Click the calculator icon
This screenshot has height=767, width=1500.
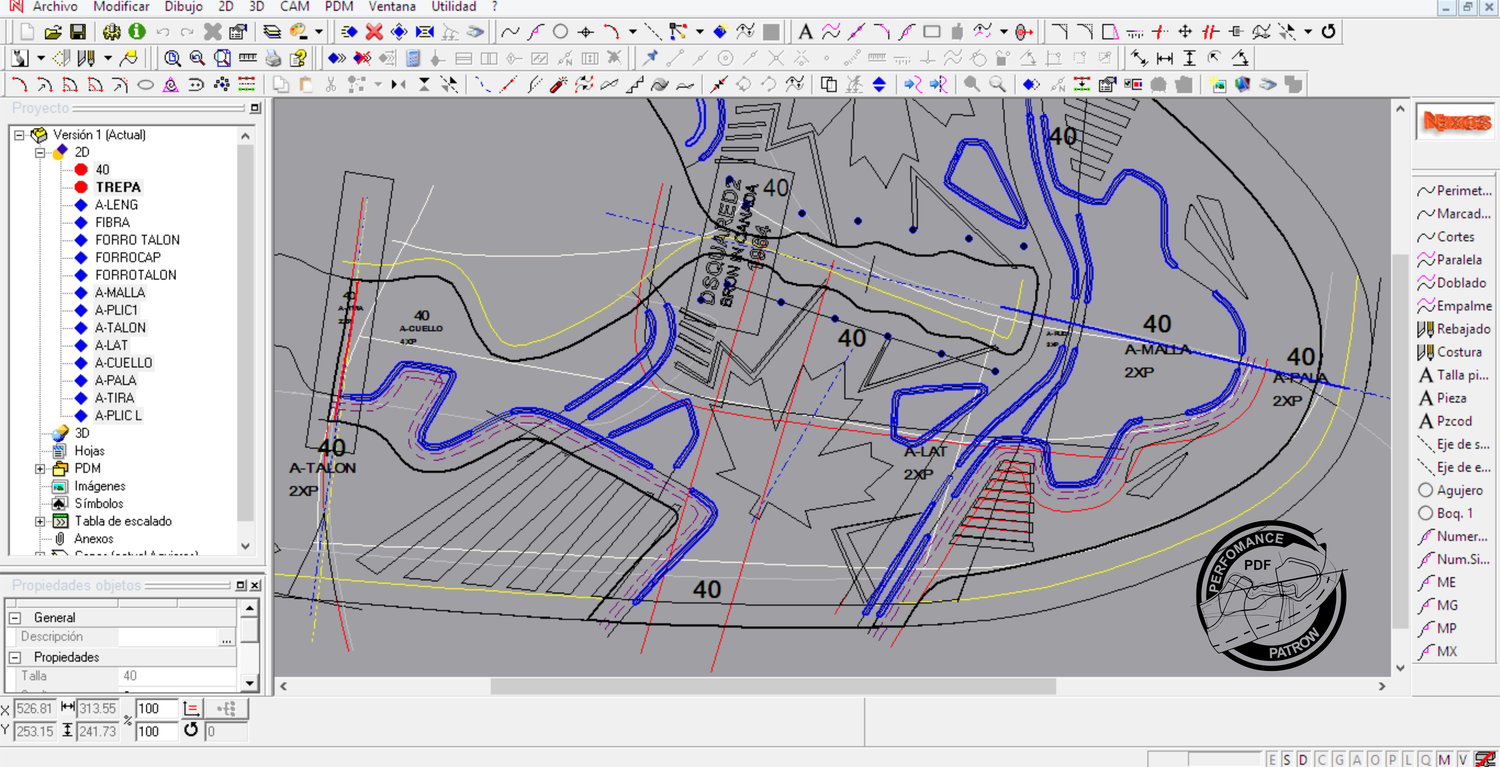point(413,58)
